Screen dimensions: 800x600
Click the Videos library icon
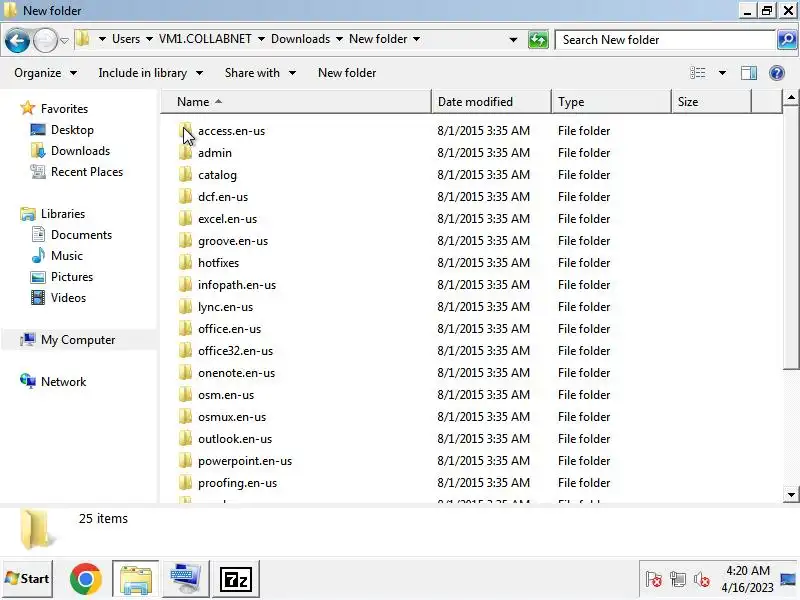click(38, 297)
